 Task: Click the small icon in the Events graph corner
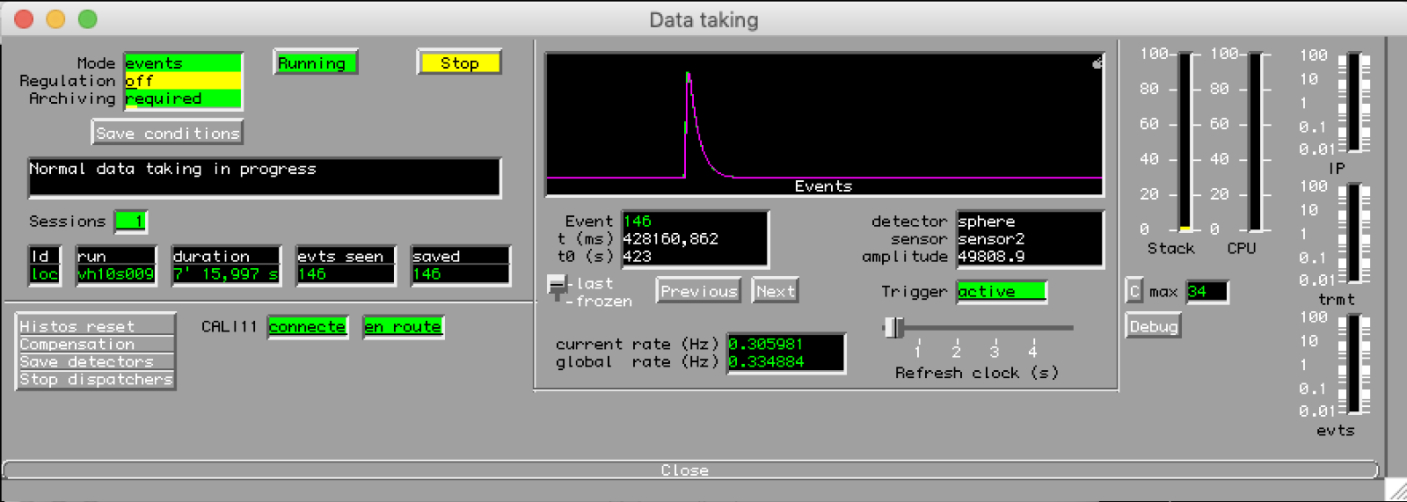coord(1096,63)
